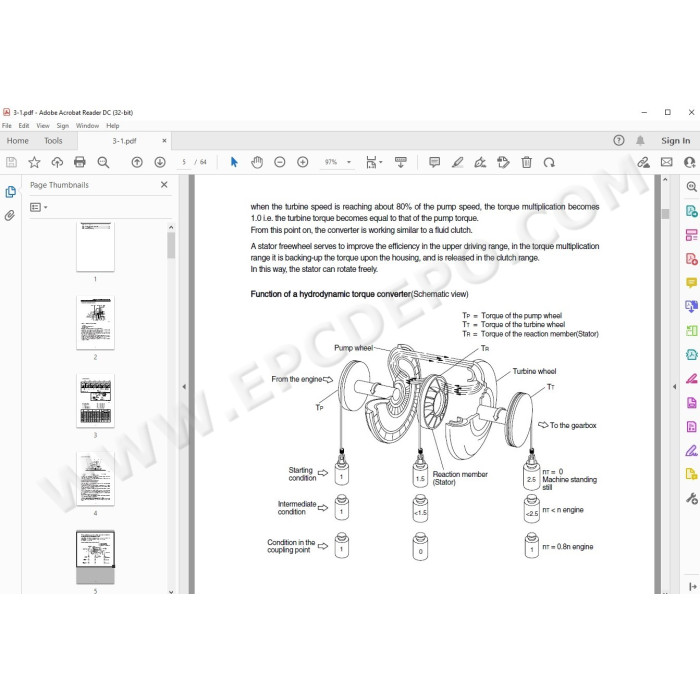This screenshot has height=700, width=700.
Task: Toggle the Page Thumbnails sidebar icon
Action: (10, 192)
